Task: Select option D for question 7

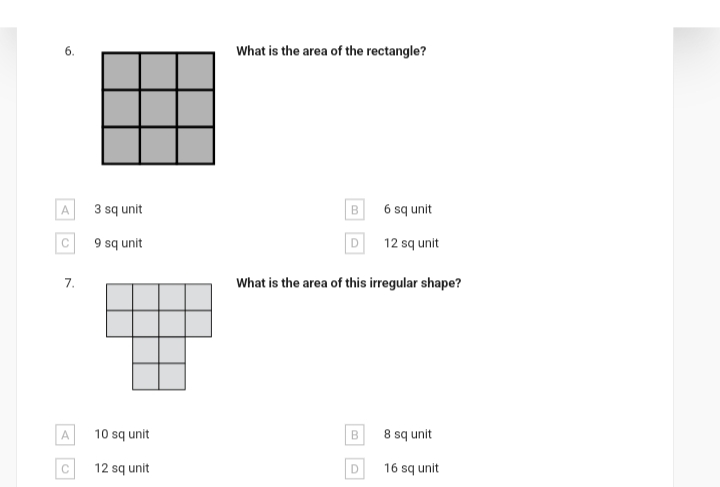Action: point(354,468)
